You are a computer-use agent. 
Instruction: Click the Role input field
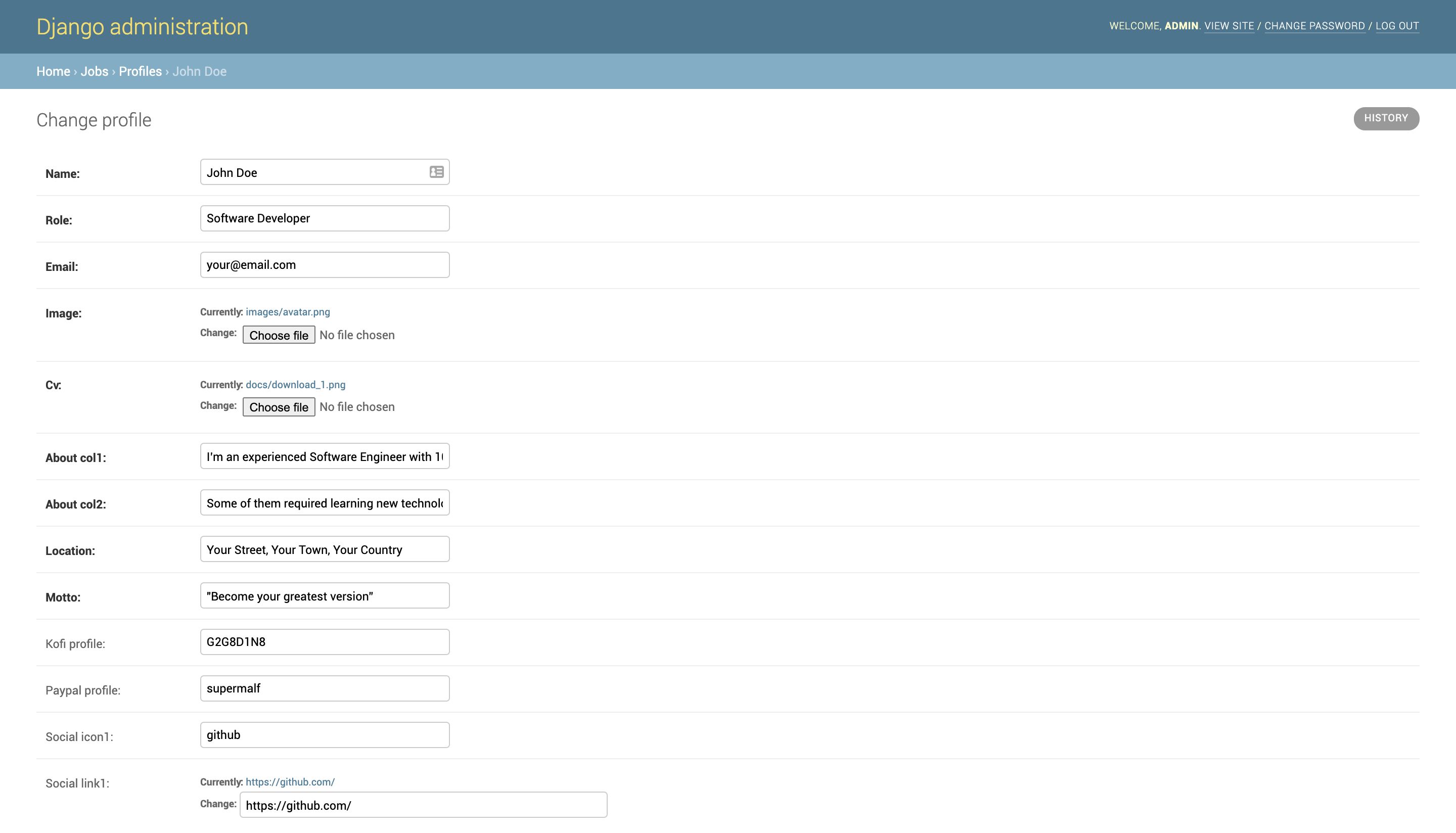tap(325, 218)
